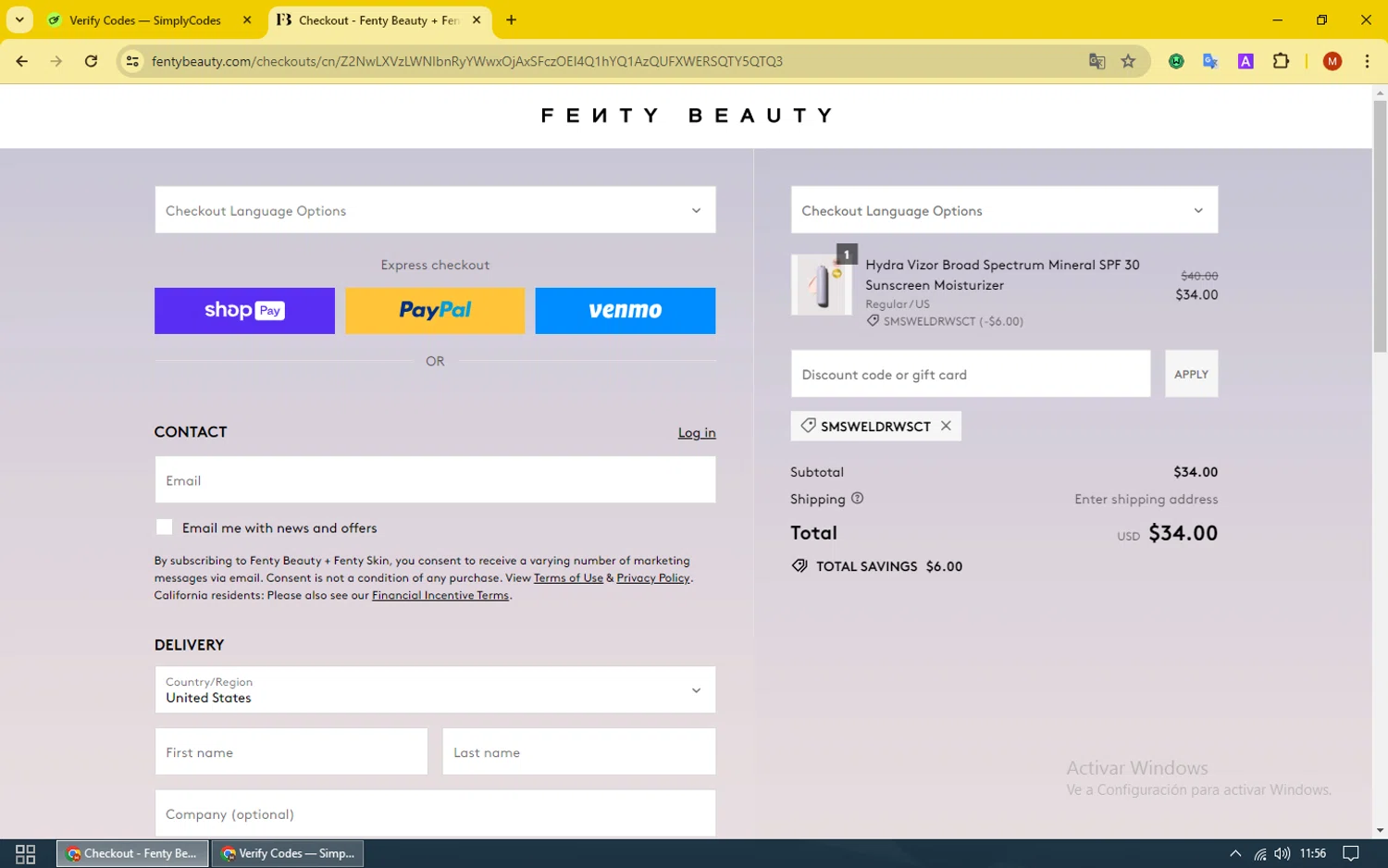Pay with PayPal express checkout
This screenshot has height=868, width=1388.
[x=435, y=310]
